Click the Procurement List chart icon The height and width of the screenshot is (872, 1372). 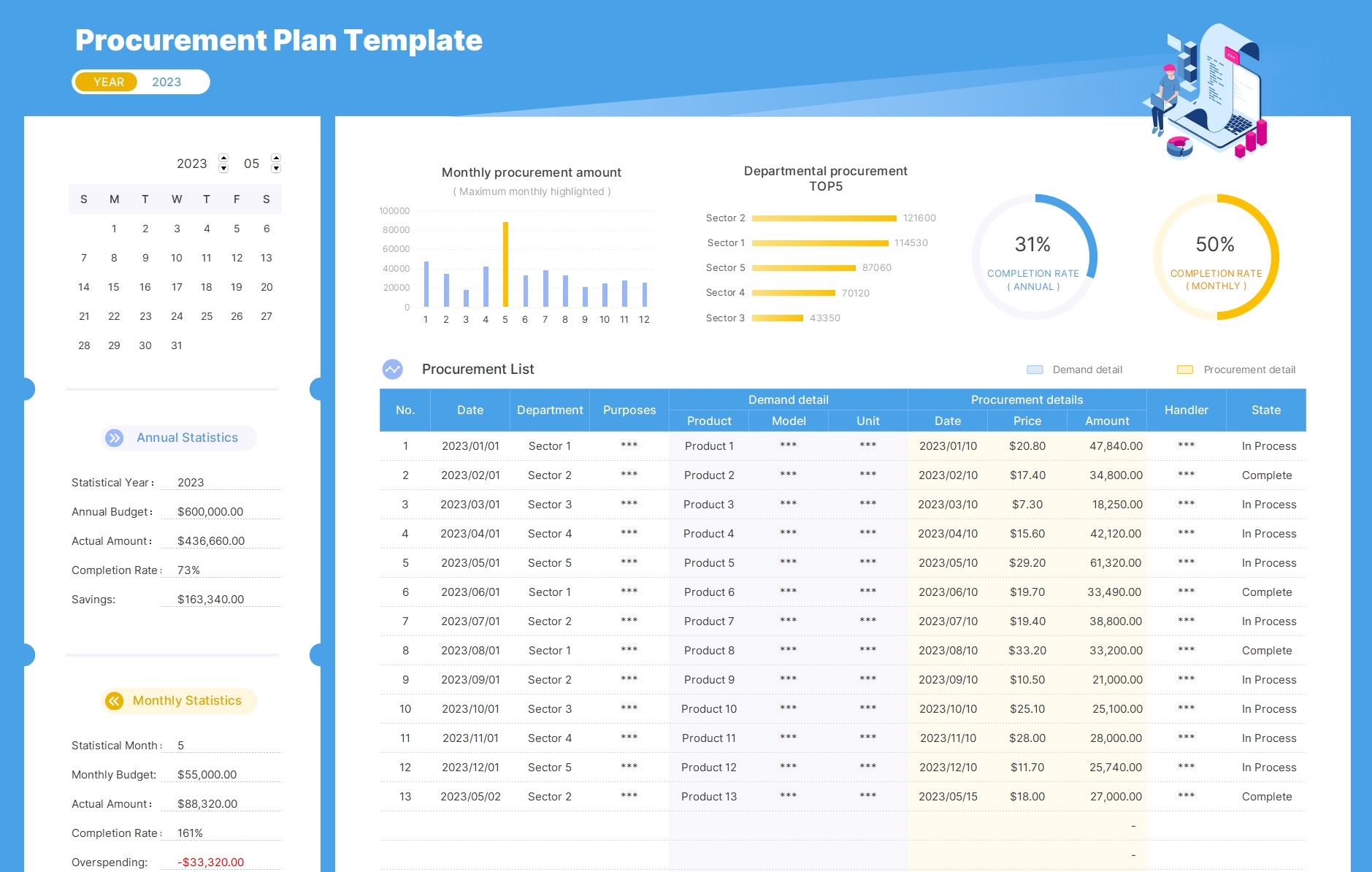coord(393,369)
